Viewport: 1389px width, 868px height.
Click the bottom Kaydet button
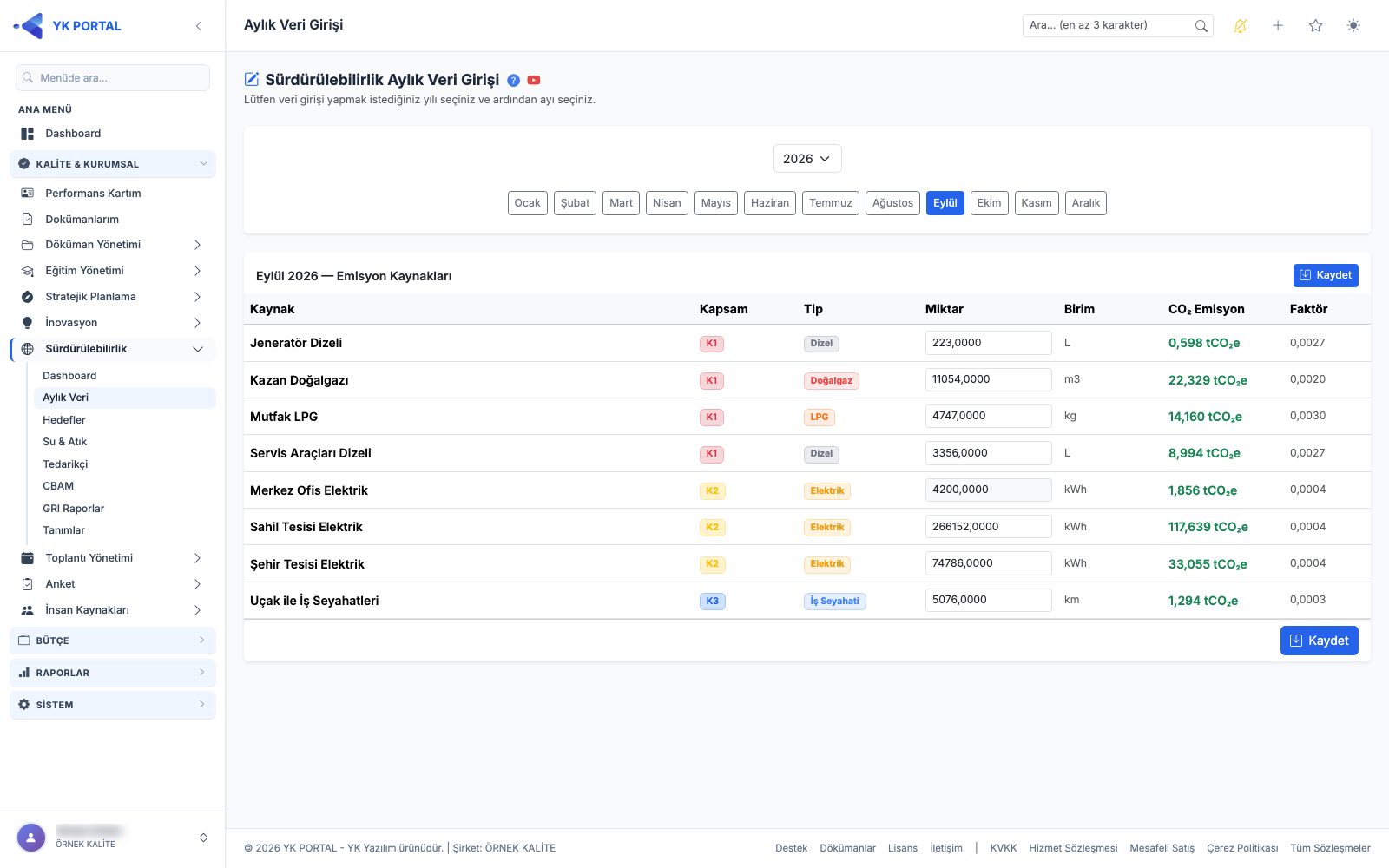pos(1320,641)
